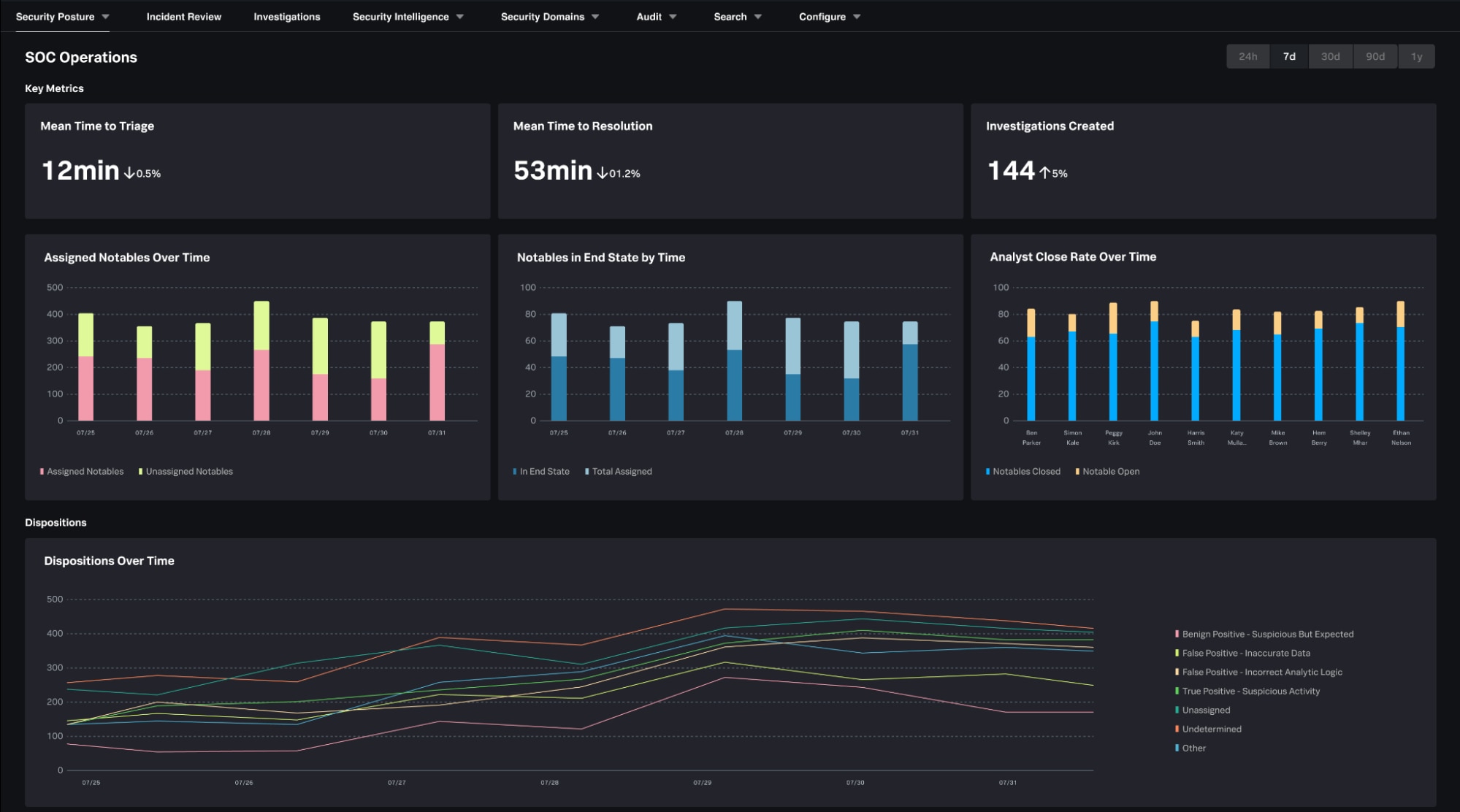Click the Key Metrics section heading

pos(54,88)
